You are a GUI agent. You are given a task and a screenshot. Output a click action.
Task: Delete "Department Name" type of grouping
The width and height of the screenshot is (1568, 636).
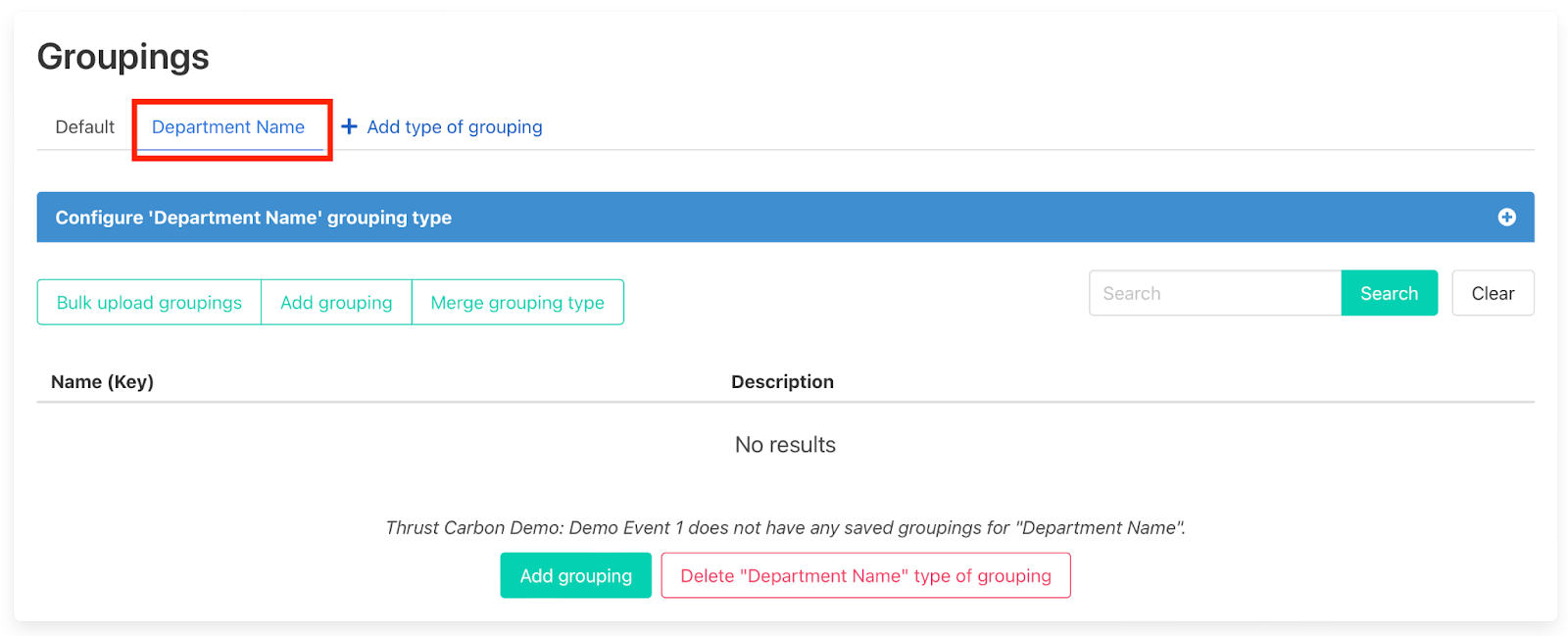click(865, 576)
